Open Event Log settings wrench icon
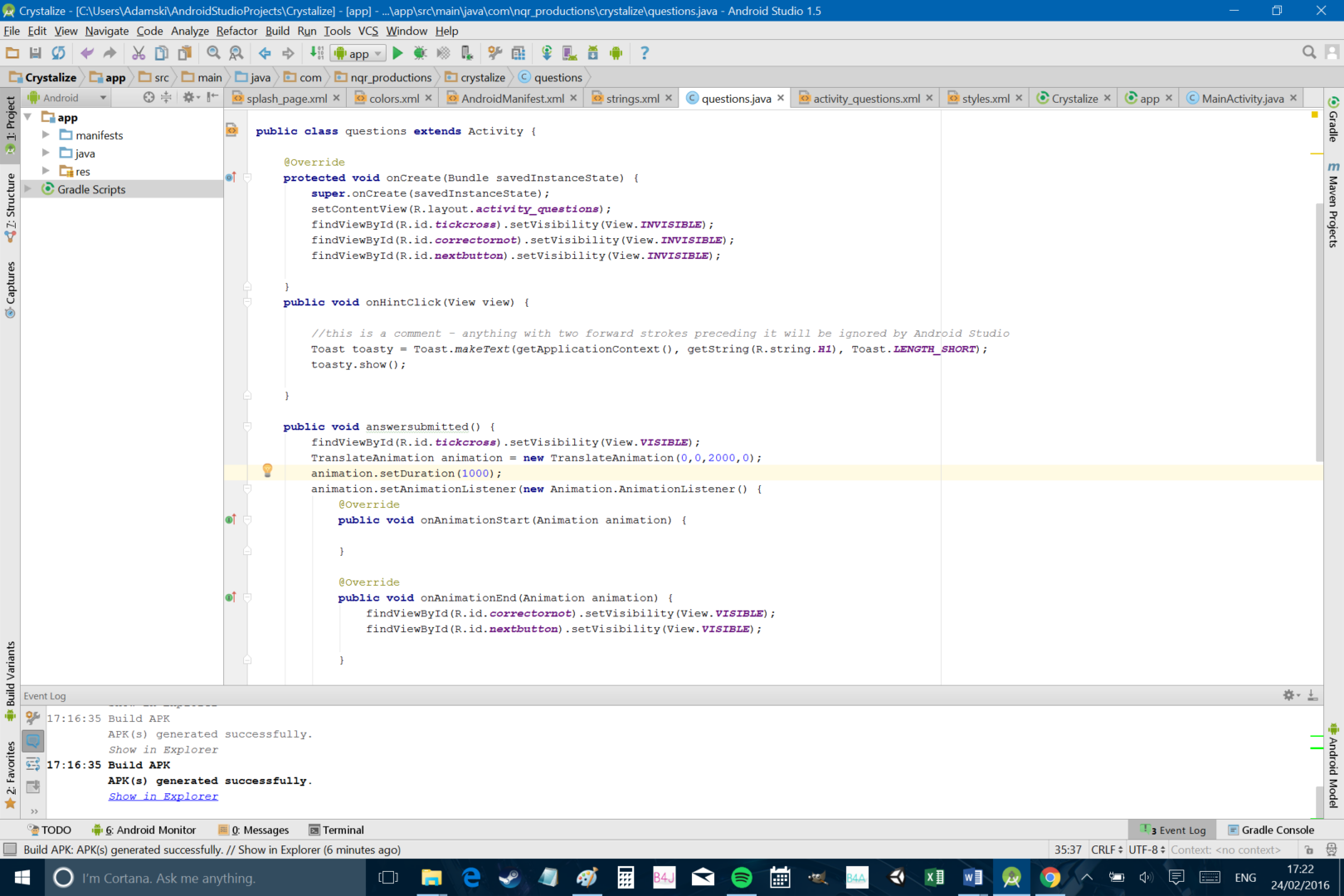 pos(33,718)
